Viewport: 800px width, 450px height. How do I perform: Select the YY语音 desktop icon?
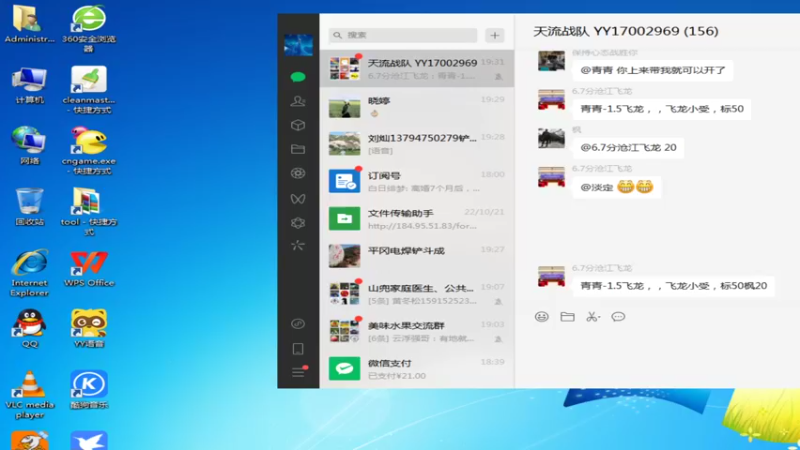(x=89, y=328)
